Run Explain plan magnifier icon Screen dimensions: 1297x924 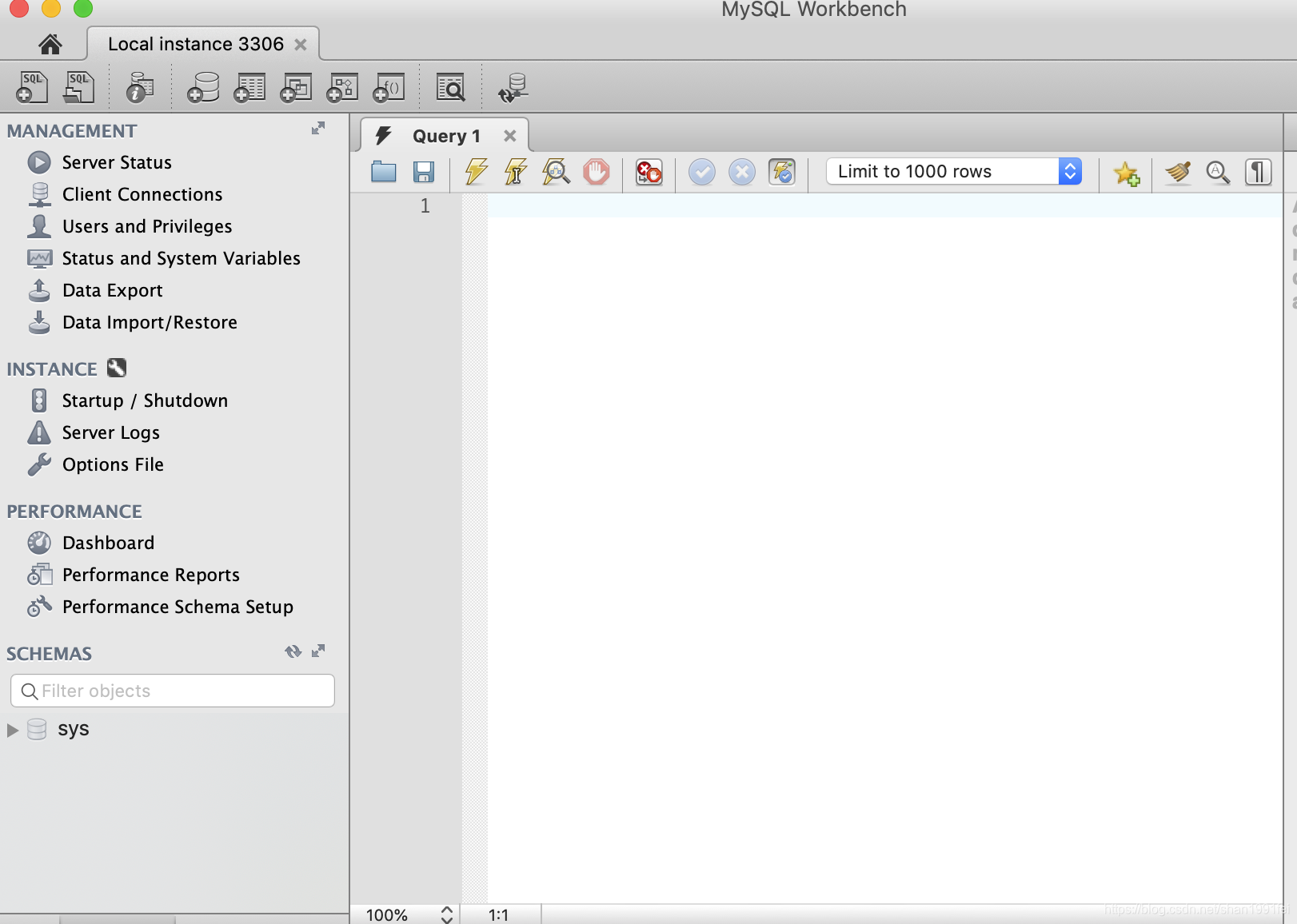pyautogui.click(x=556, y=172)
